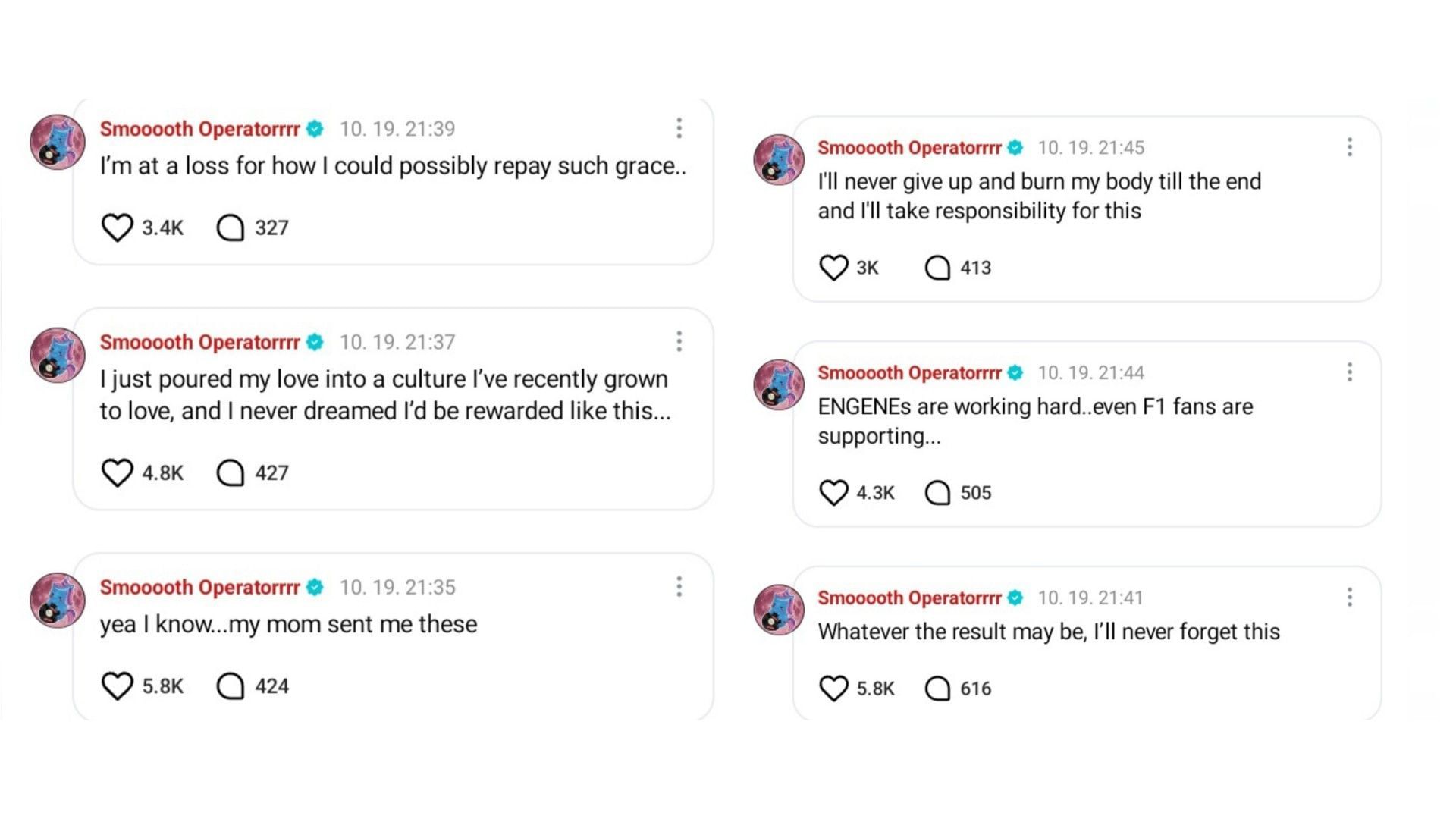Open comments on the 'F1 fans' post
Image resolution: width=1456 pixels, height=819 pixels.
937,493
